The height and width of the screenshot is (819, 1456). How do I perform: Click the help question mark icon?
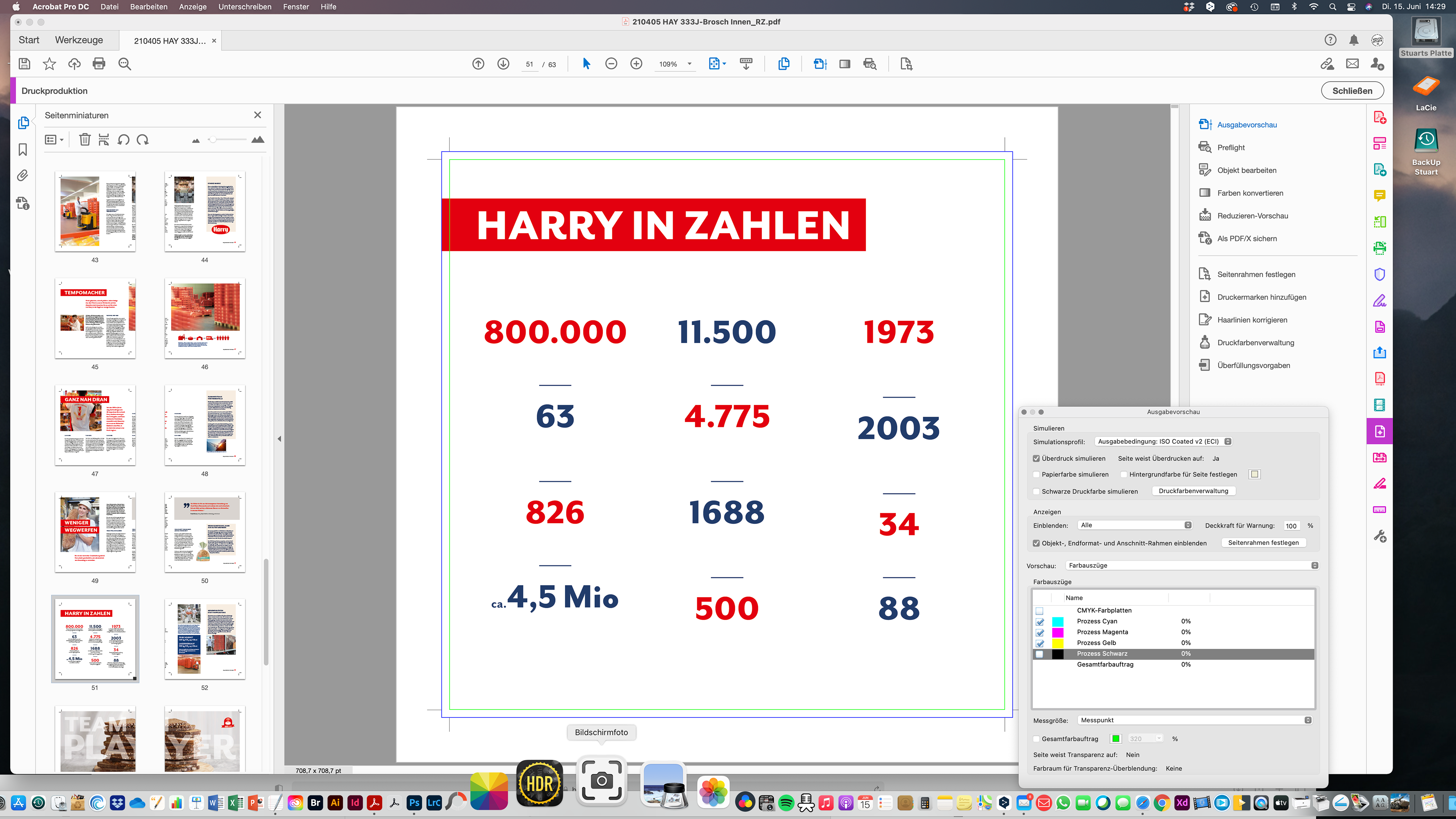(1330, 40)
